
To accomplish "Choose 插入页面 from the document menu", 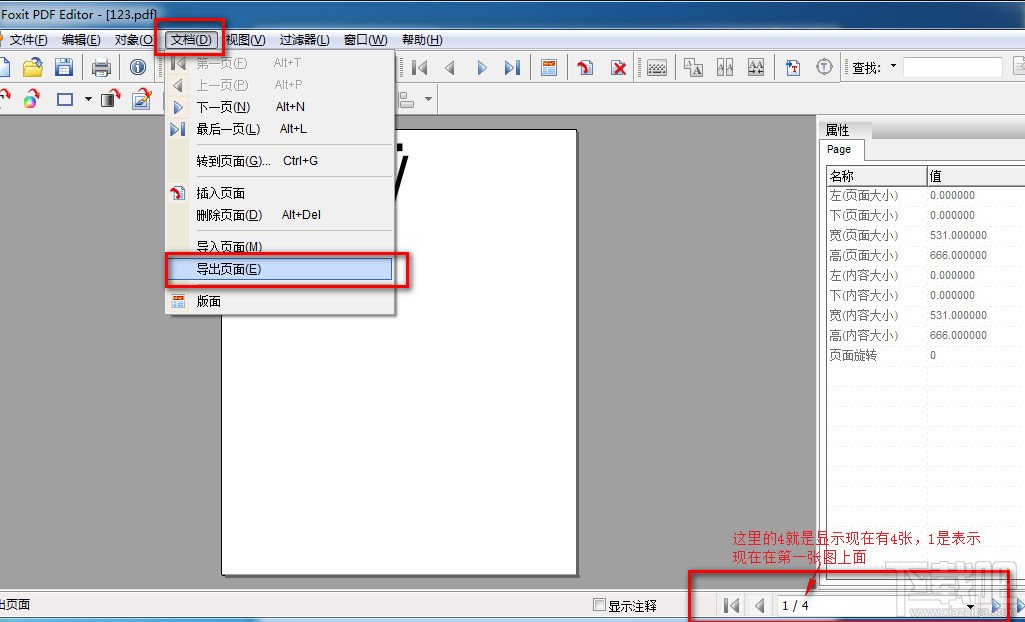I will click(x=280, y=193).
